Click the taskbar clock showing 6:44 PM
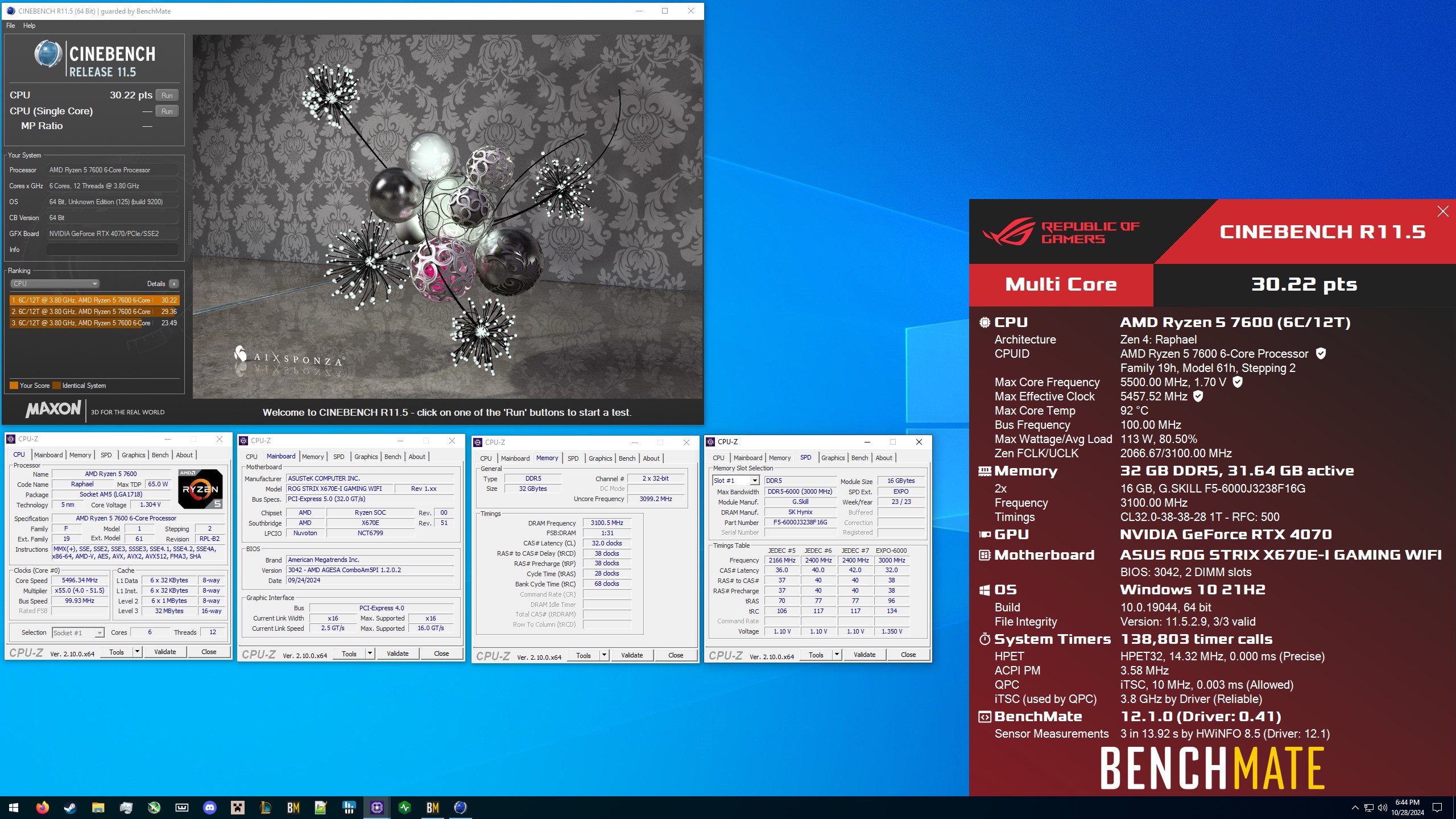 click(x=1408, y=808)
